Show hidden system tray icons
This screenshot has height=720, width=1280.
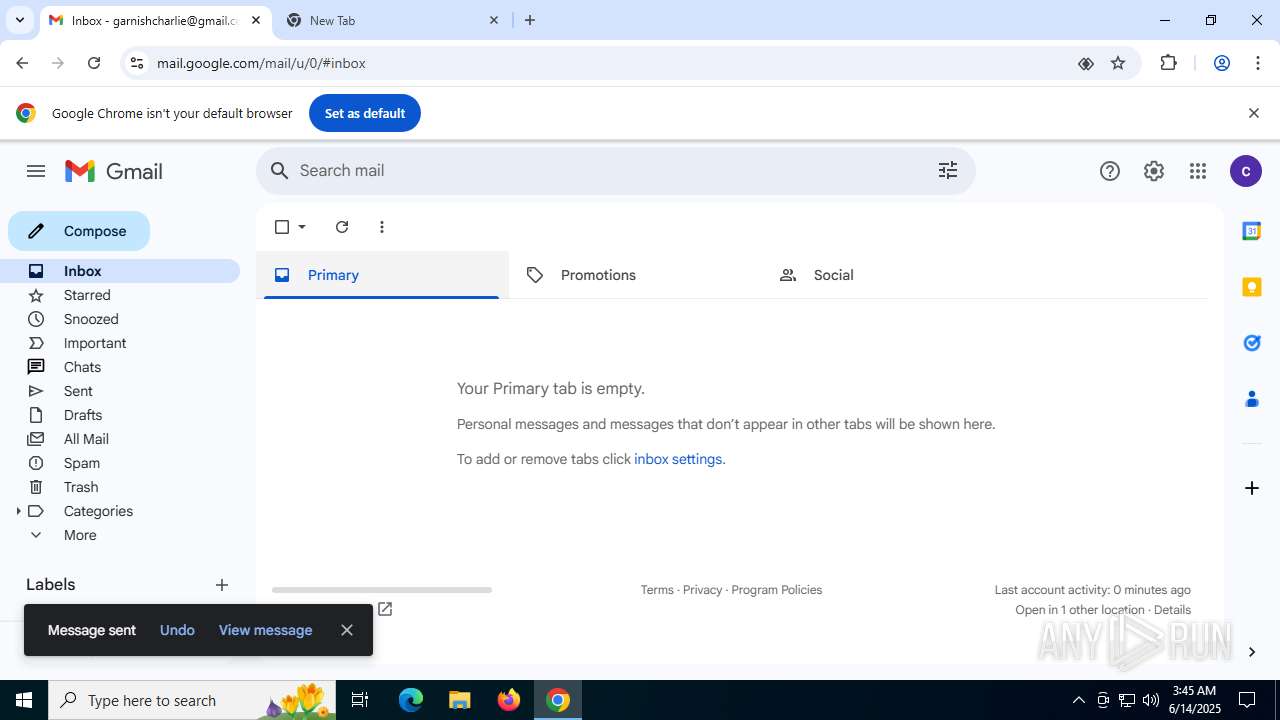tap(1078, 700)
